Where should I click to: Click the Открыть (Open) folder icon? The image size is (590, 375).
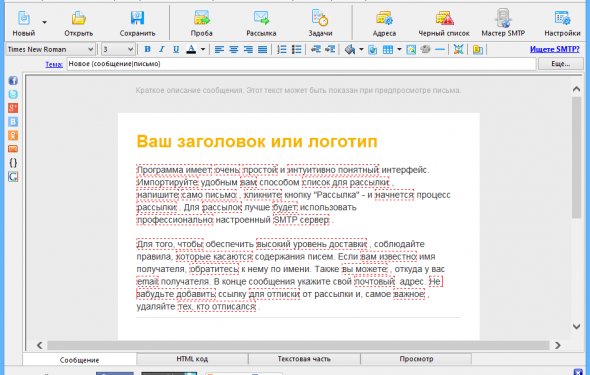click(x=79, y=18)
